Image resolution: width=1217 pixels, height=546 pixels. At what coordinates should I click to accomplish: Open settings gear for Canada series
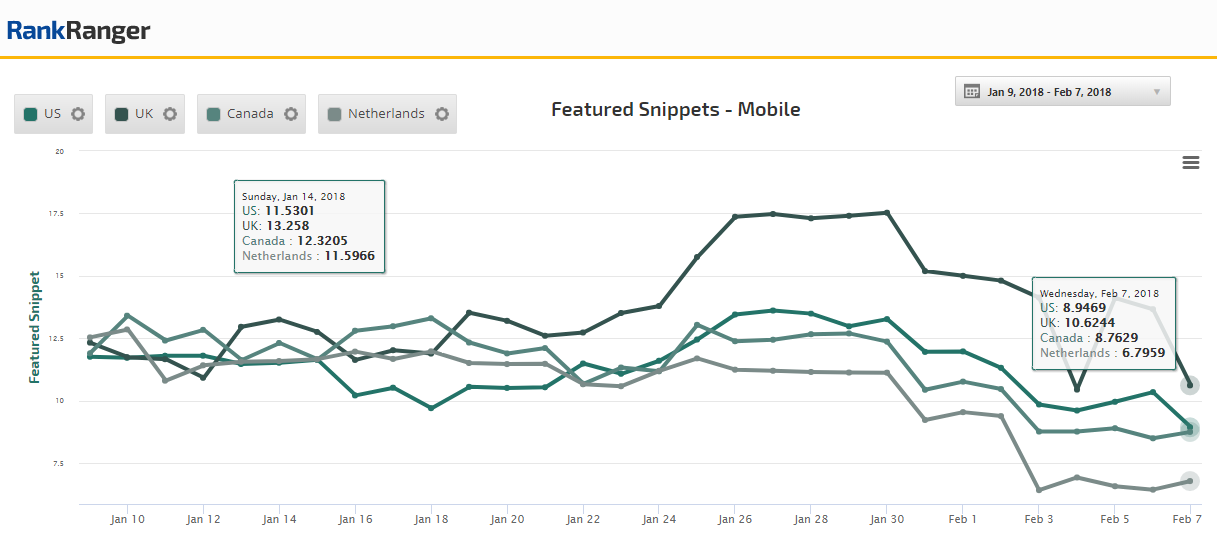point(291,114)
